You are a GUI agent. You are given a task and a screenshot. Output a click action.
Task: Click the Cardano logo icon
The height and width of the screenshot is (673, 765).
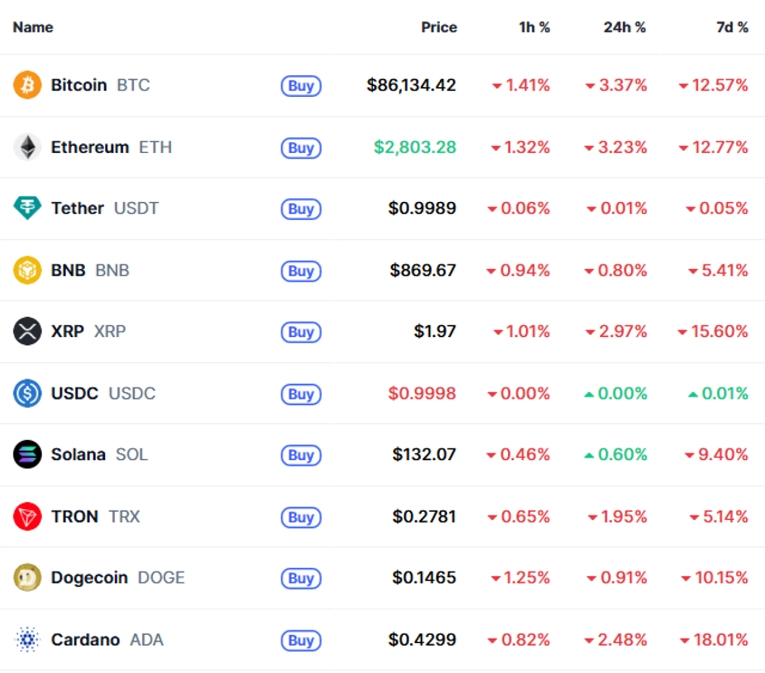(27, 639)
